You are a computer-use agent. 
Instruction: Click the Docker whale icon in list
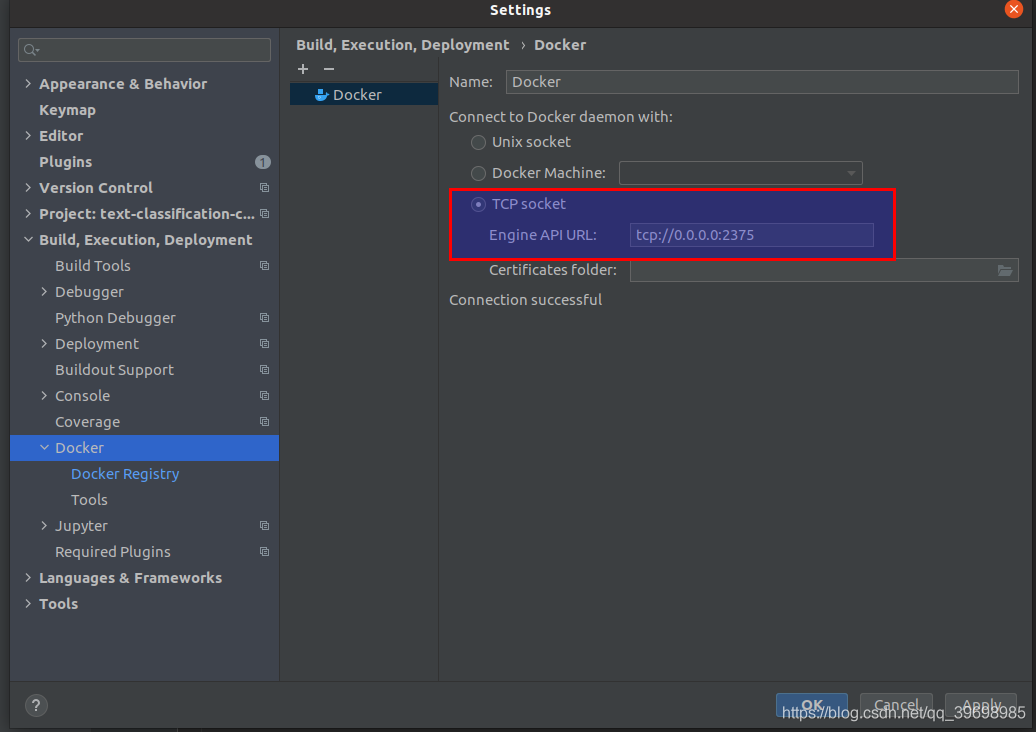click(x=322, y=95)
